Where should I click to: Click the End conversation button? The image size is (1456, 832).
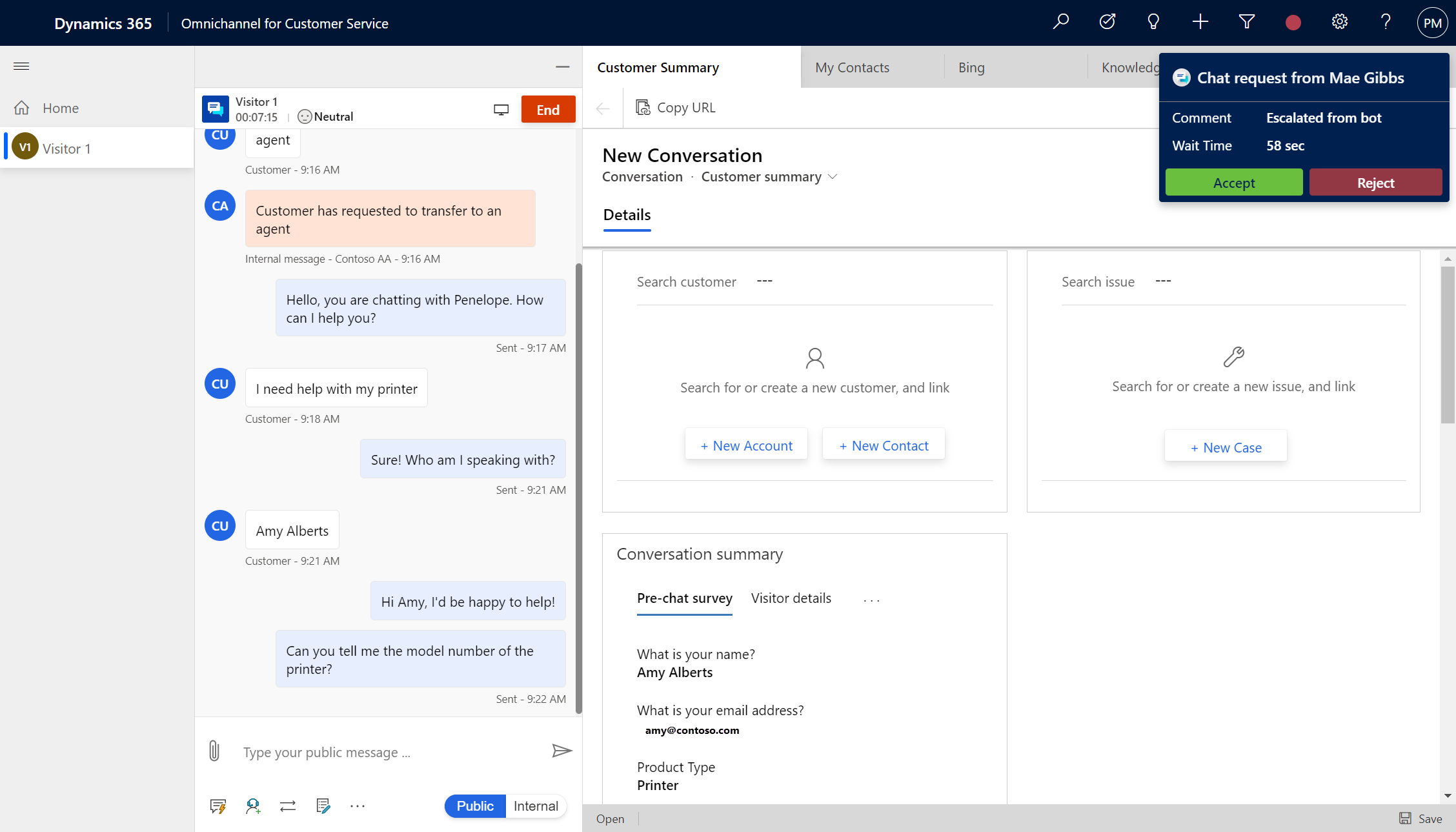(548, 109)
